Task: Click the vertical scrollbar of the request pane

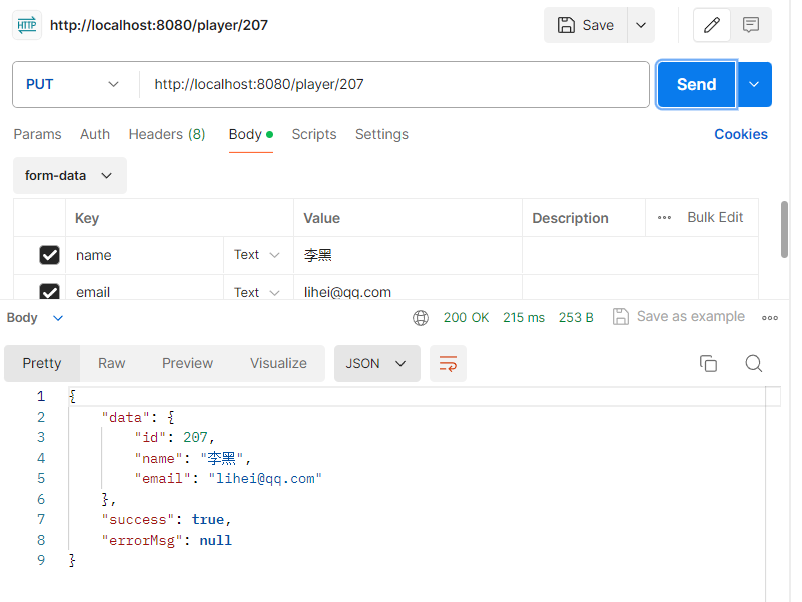Action: point(784,230)
